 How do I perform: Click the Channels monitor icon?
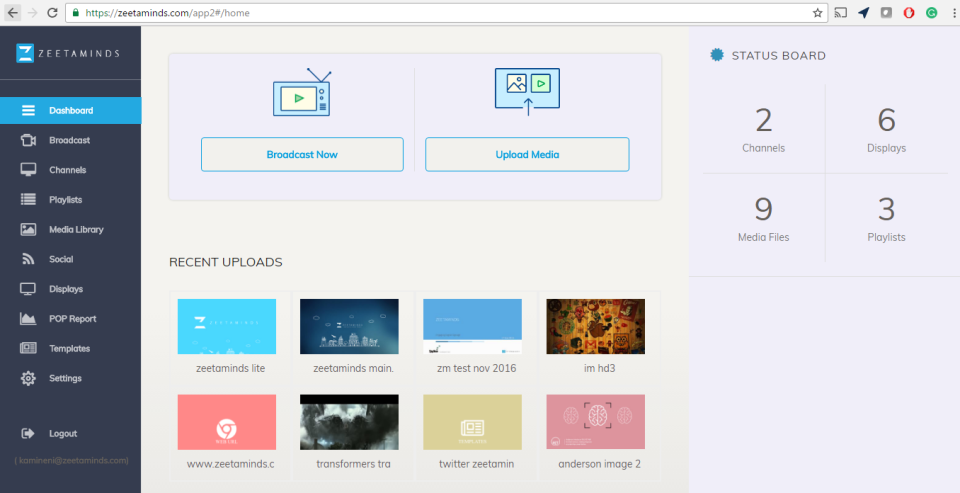click(x=28, y=170)
